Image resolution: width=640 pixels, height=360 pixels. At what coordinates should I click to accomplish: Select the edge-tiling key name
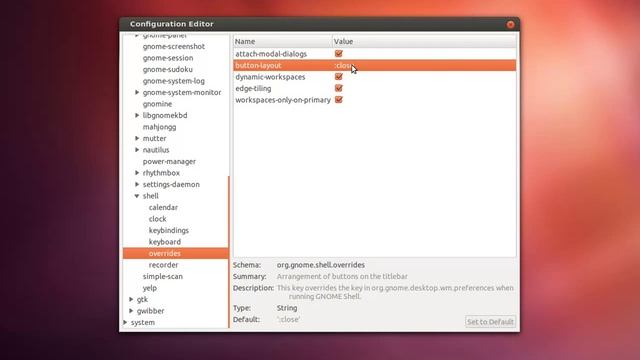point(253,88)
